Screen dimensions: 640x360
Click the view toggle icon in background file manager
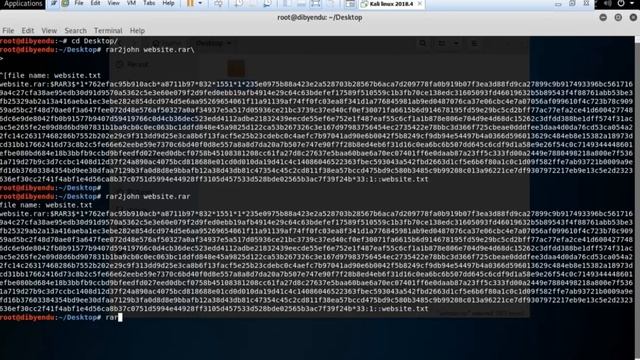click(x=442, y=43)
